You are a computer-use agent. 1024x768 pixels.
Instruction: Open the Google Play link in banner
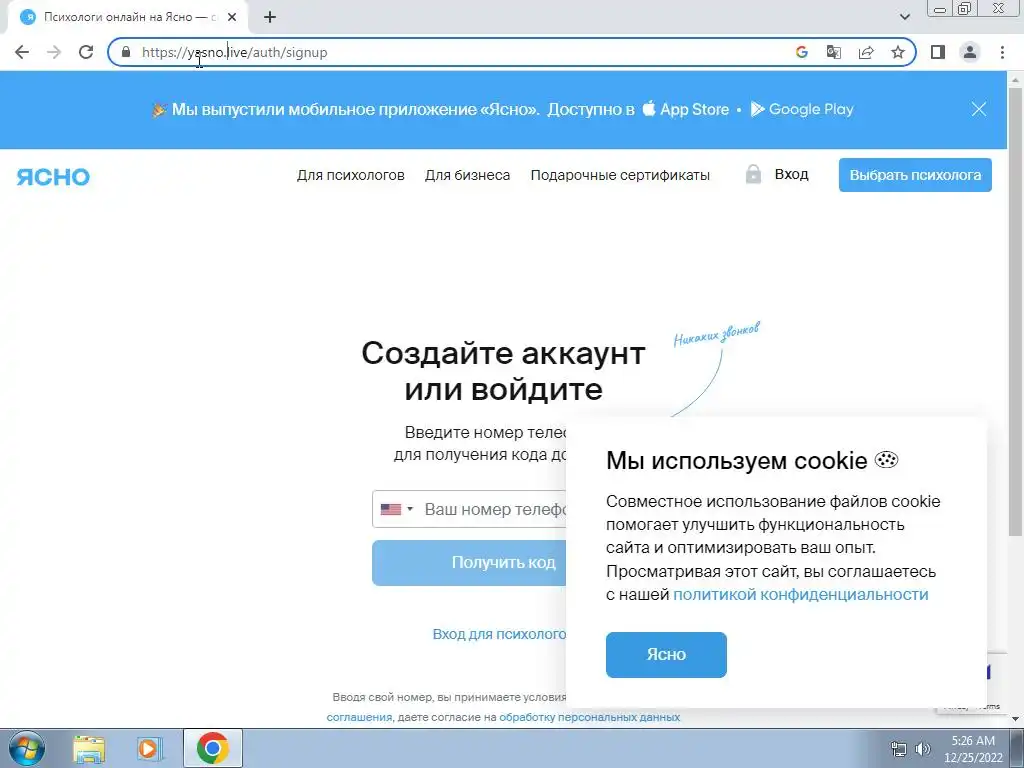point(802,109)
